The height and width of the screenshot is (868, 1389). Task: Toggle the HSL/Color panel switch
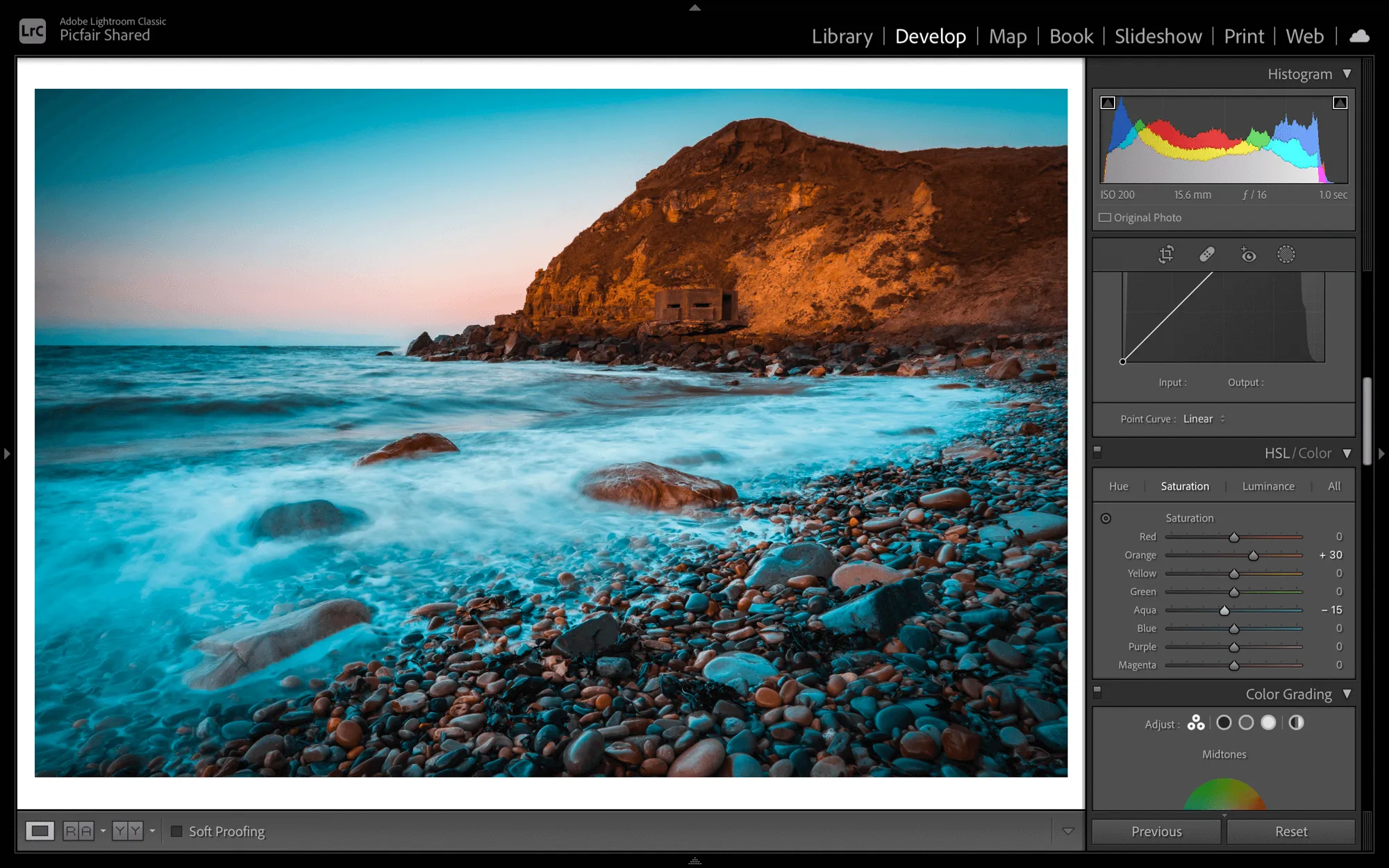tap(1097, 451)
